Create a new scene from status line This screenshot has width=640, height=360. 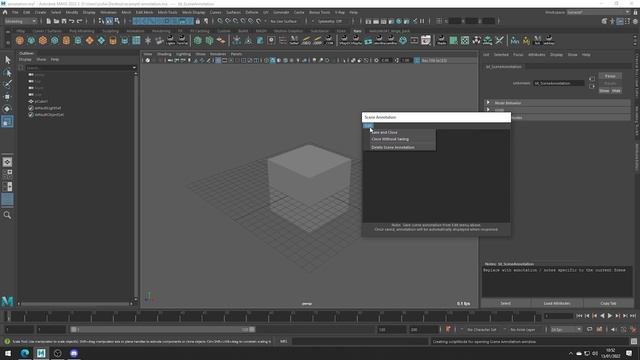[48, 21]
